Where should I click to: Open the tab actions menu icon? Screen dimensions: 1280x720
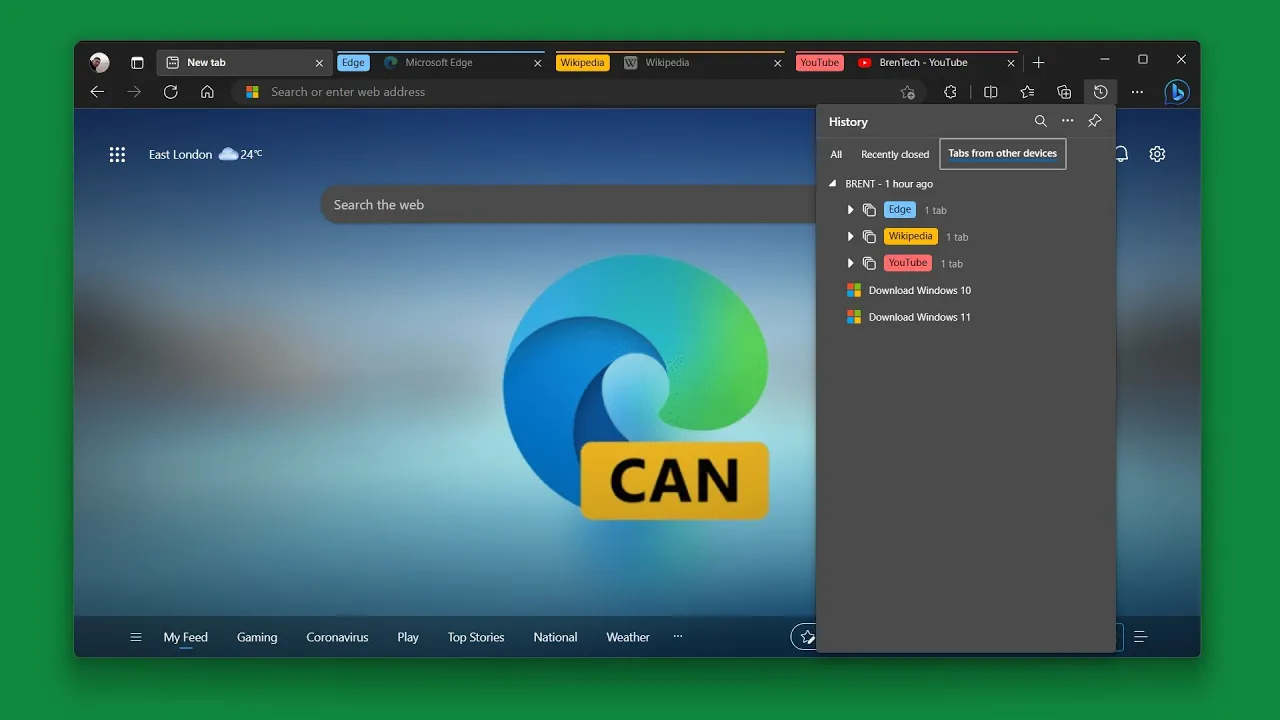coord(137,62)
